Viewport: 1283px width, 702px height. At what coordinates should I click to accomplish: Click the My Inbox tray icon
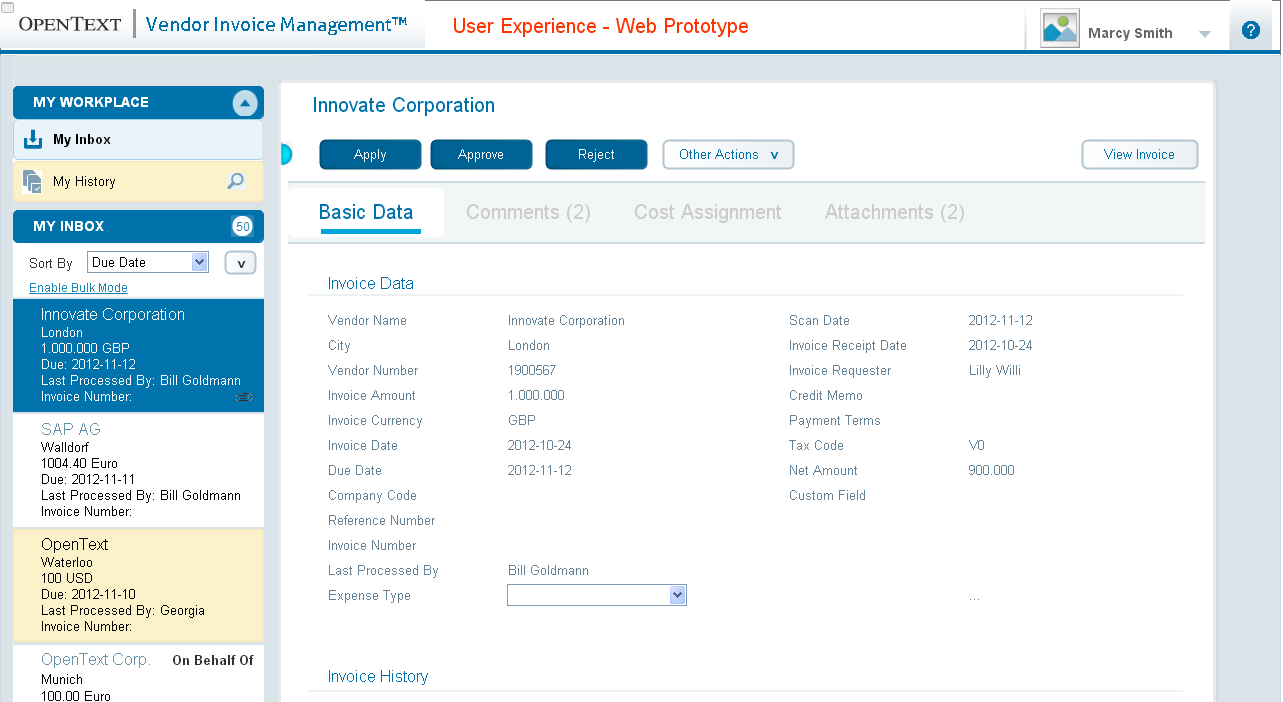33,139
